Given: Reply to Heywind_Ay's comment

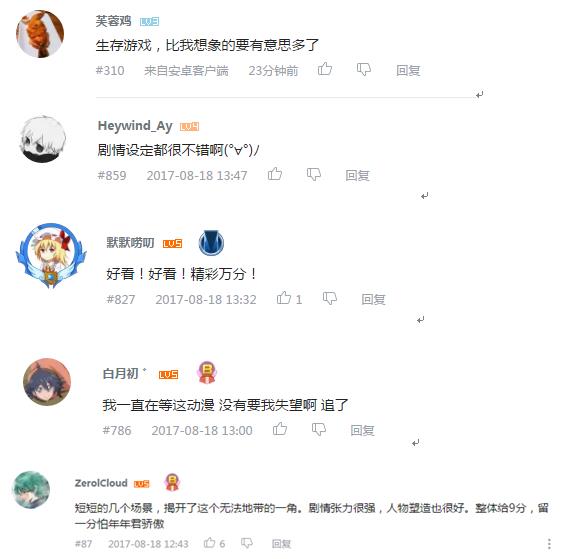Looking at the screenshot, I should click(357, 175).
